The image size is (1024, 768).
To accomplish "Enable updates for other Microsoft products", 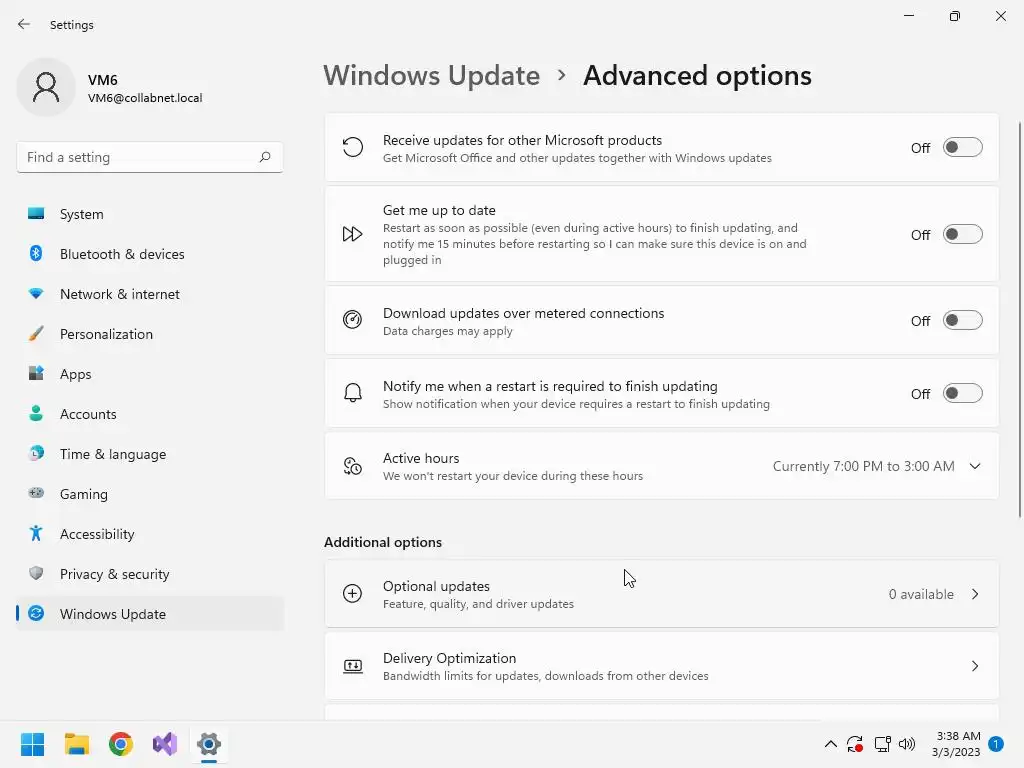I will (x=962, y=148).
